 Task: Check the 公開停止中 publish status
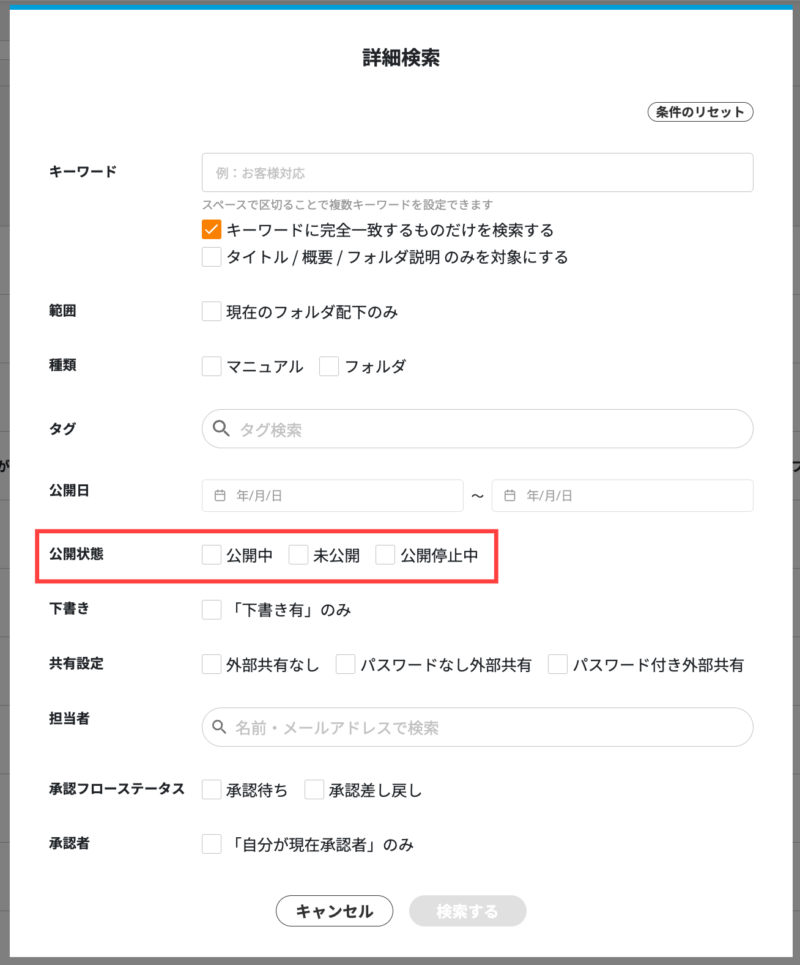tap(385, 554)
